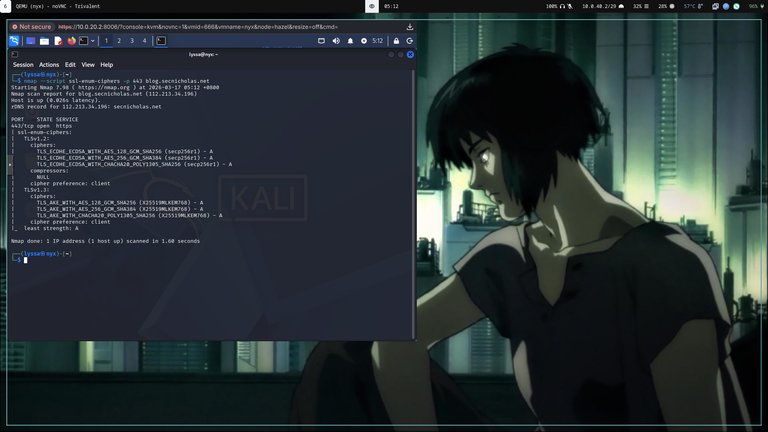This screenshot has height=432, width=768.
Task: Open the terminal emulator launcher icon
Action: [x=84, y=41]
